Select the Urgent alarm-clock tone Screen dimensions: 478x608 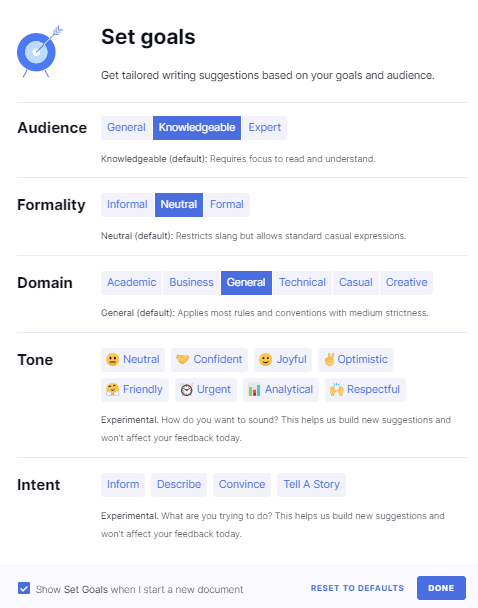coord(206,389)
